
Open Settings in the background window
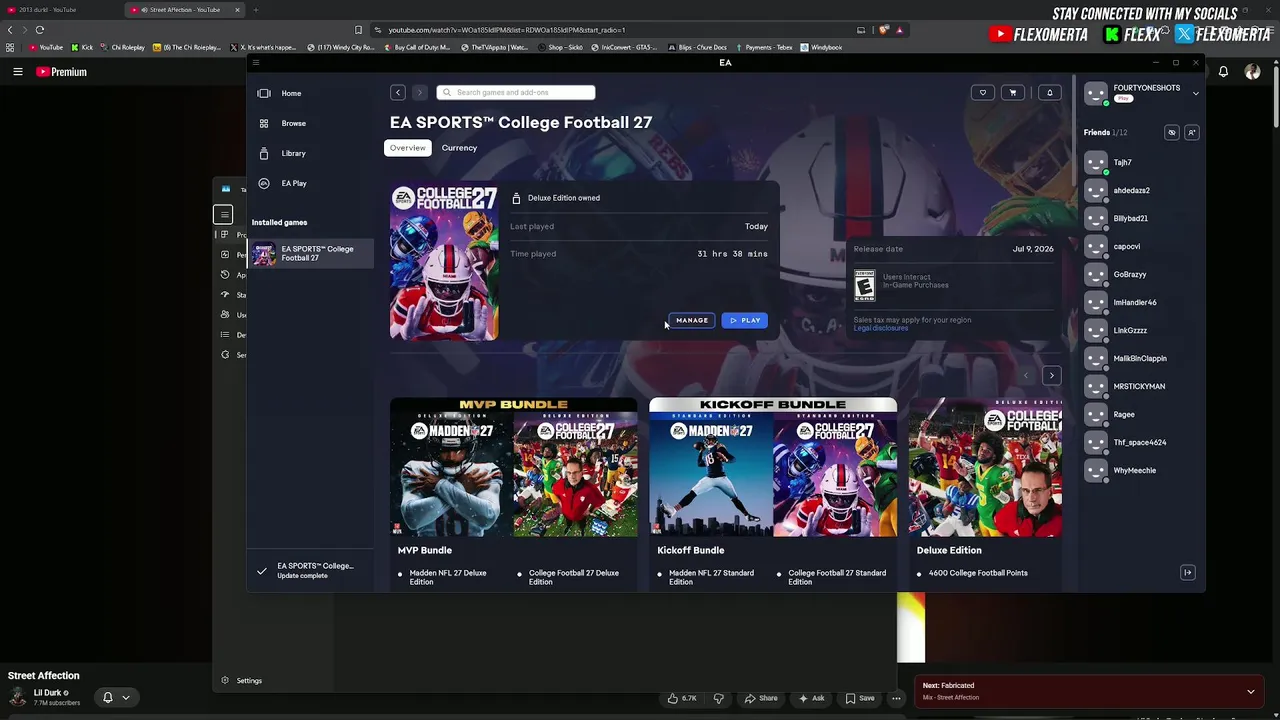242,681
